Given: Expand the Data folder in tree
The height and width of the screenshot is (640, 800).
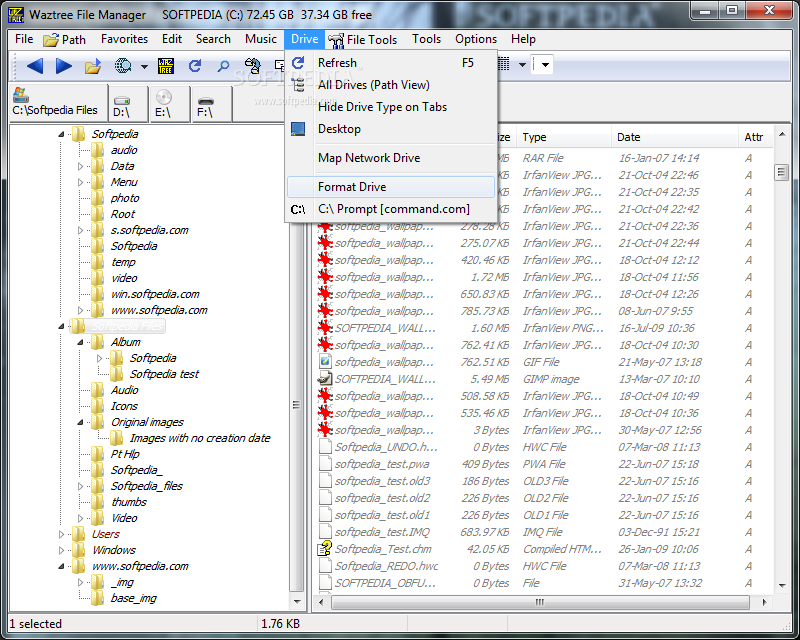Looking at the screenshot, I should 80,166.
